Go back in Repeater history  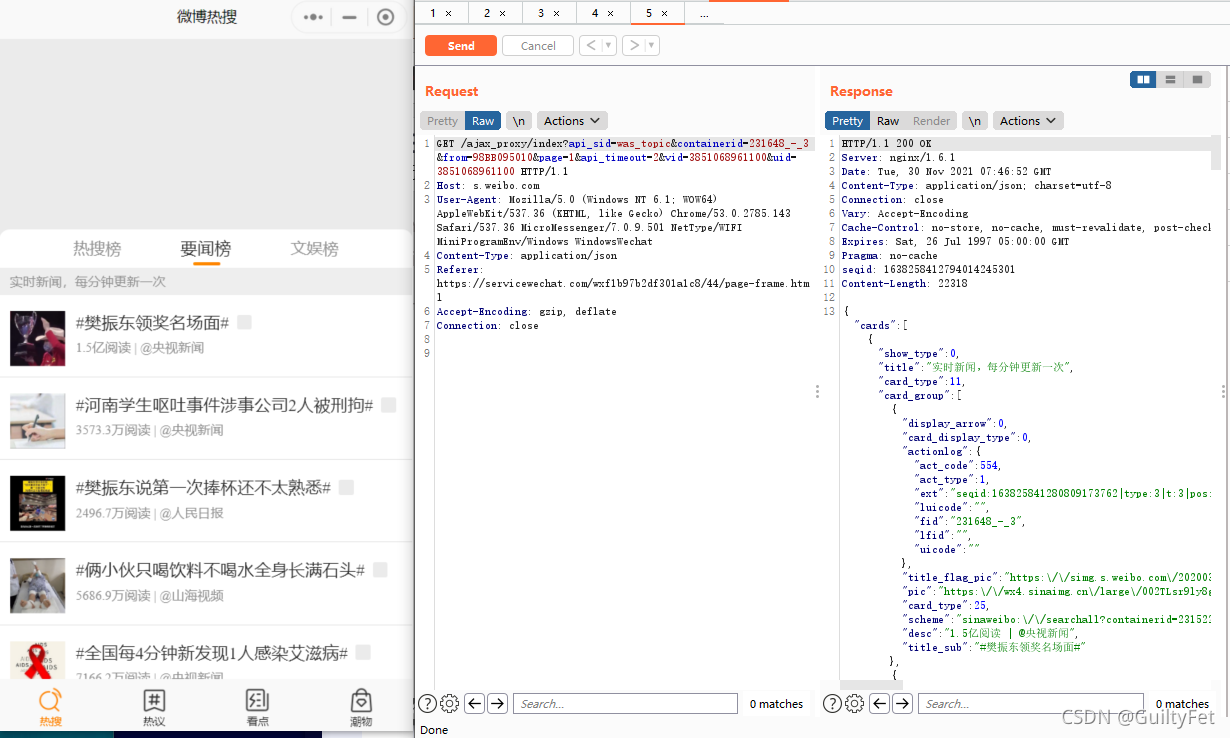(591, 45)
